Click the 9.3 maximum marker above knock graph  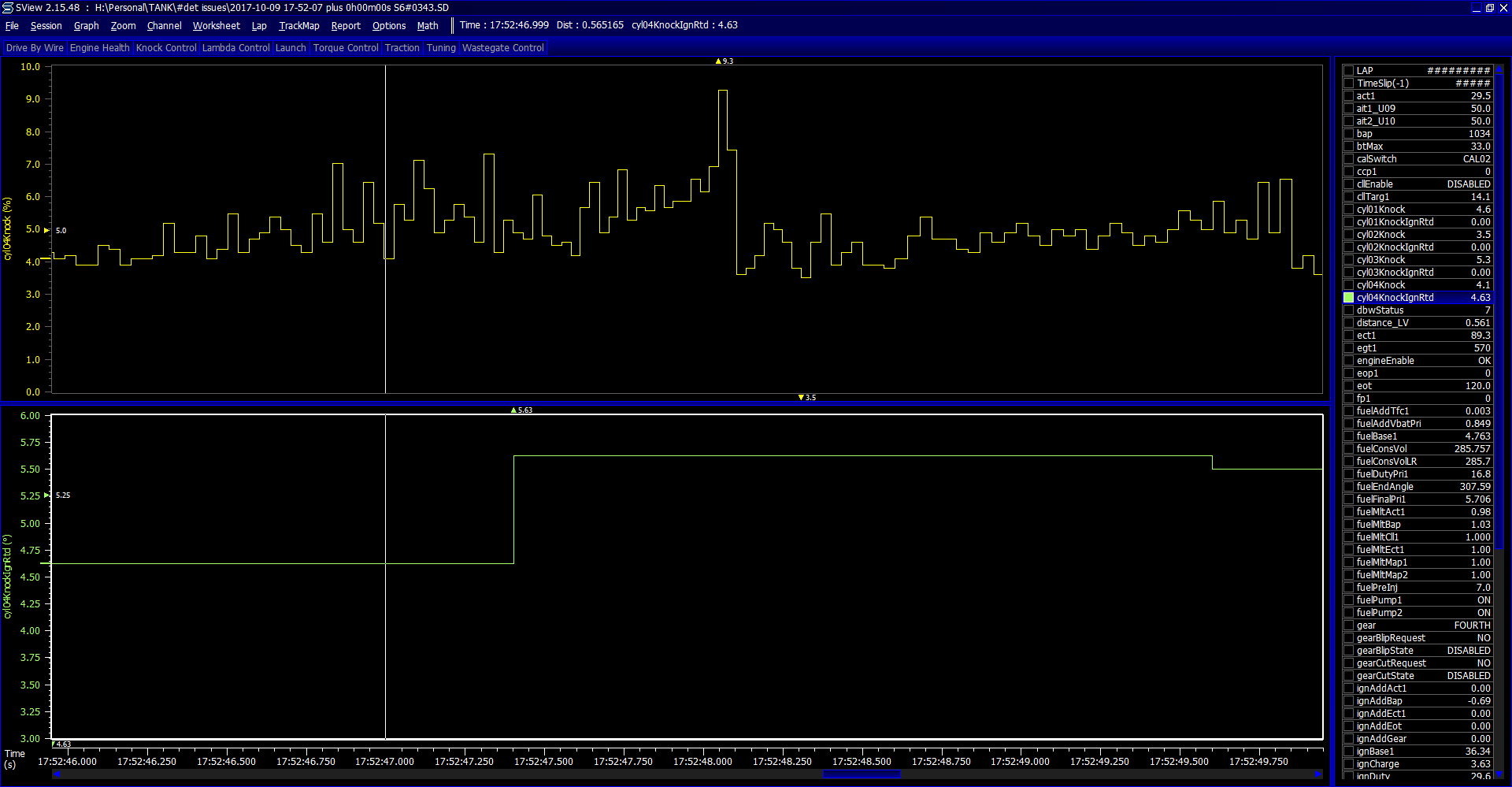724,61
